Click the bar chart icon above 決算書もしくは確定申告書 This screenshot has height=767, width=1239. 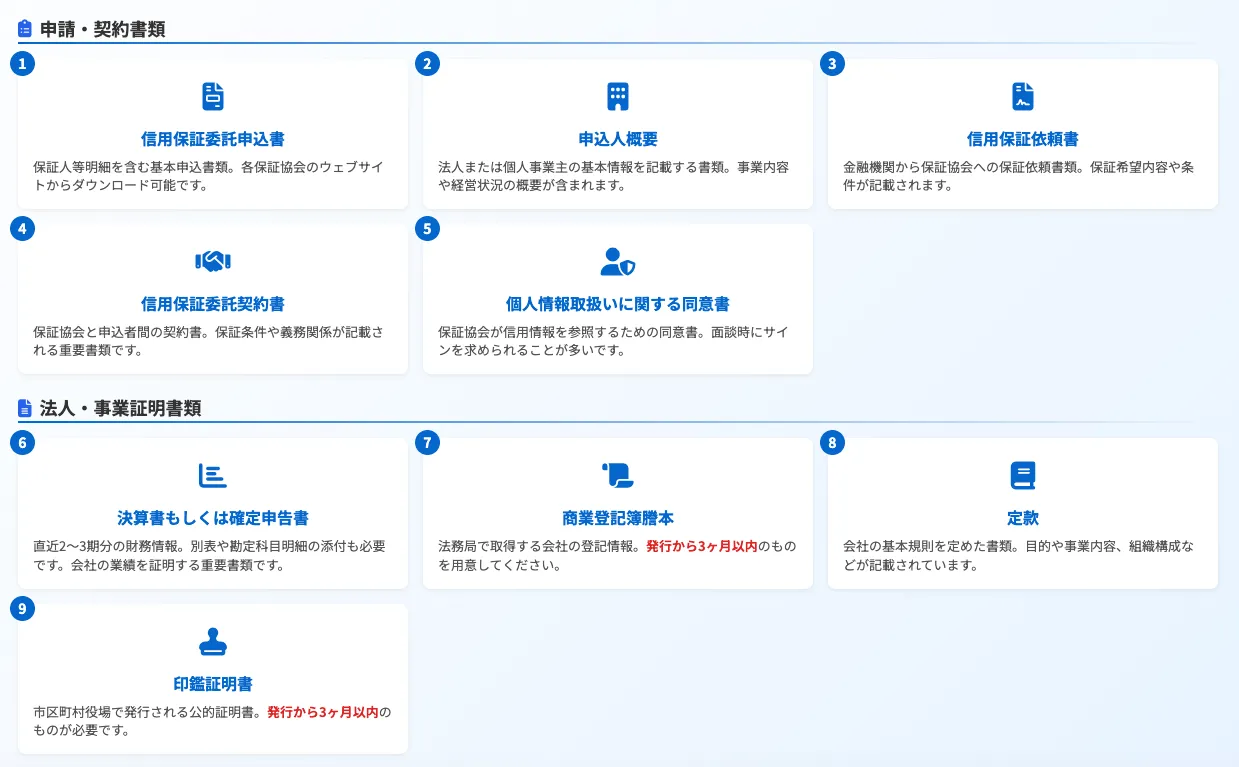pyautogui.click(x=213, y=475)
